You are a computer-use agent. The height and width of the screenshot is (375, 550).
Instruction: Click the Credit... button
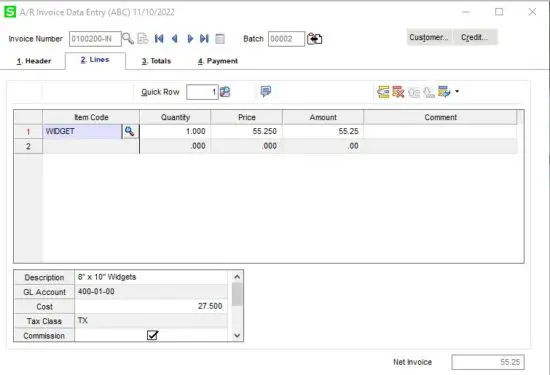(x=475, y=37)
